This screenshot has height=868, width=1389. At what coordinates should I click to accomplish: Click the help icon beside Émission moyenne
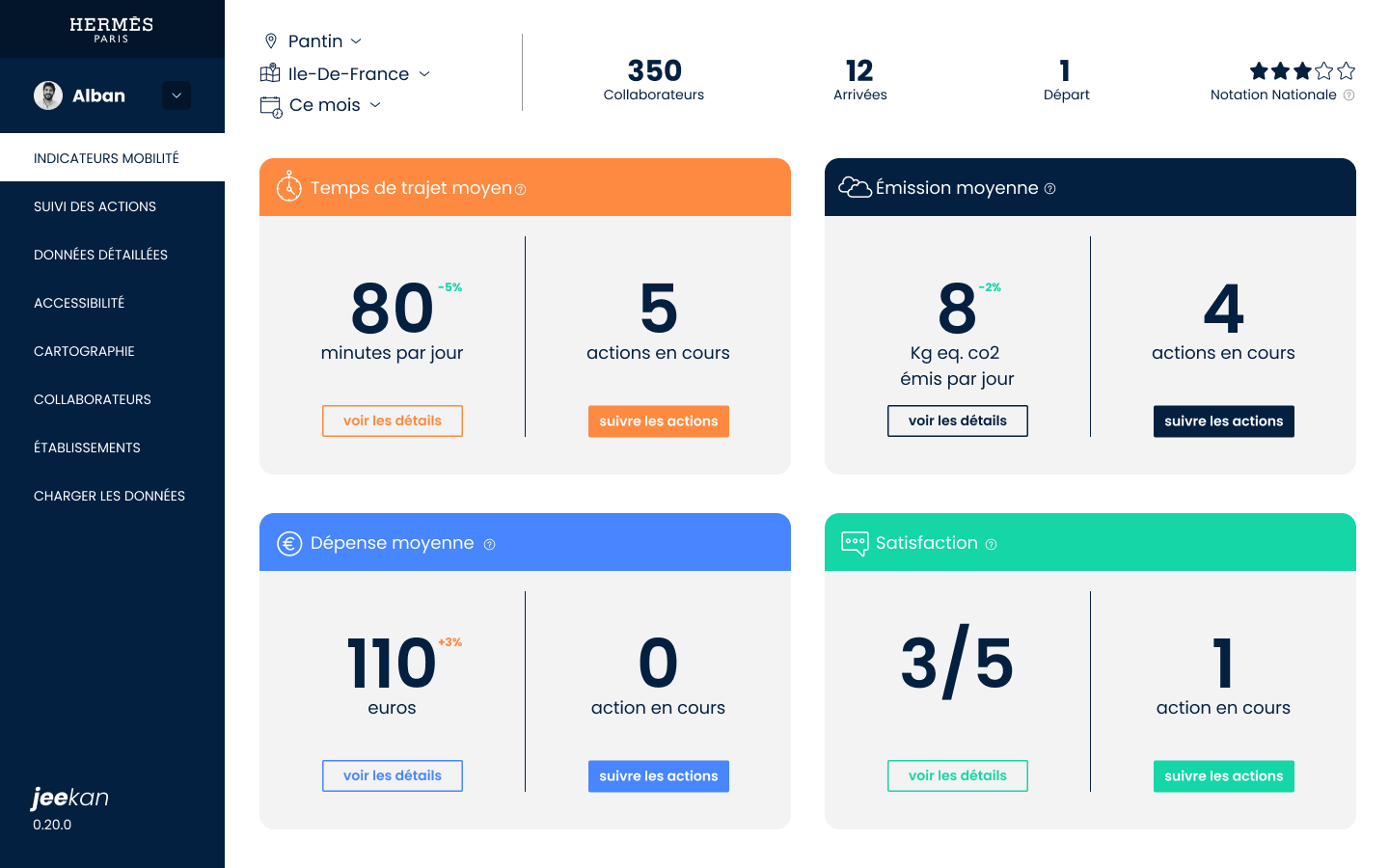click(x=1049, y=189)
